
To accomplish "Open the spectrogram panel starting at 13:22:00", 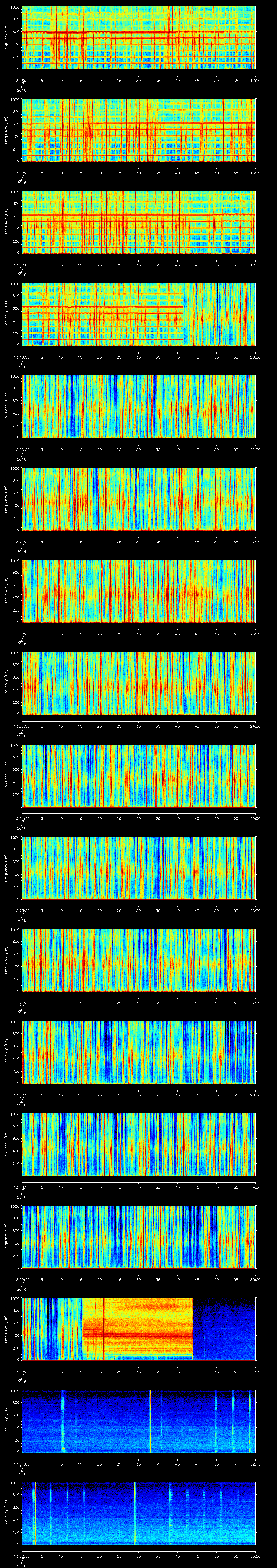I will pyautogui.click(x=139, y=591).
